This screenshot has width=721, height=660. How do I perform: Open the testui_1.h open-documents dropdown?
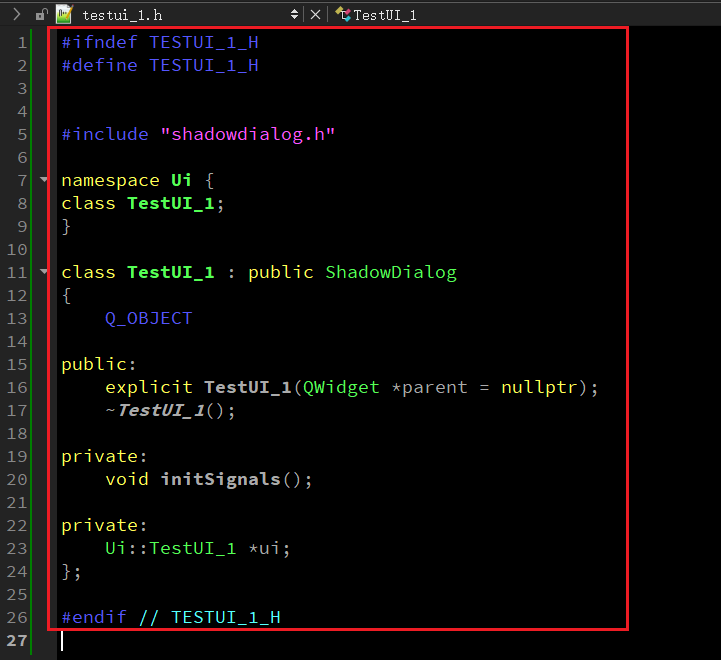(x=294, y=15)
